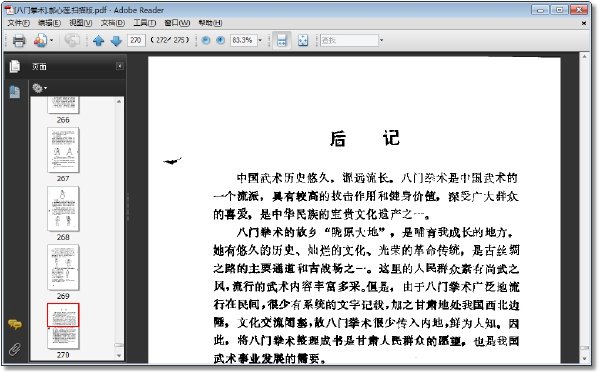The height and width of the screenshot is (374, 600).
Task: Open the 文件(F) menu
Action: (x=18, y=23)
